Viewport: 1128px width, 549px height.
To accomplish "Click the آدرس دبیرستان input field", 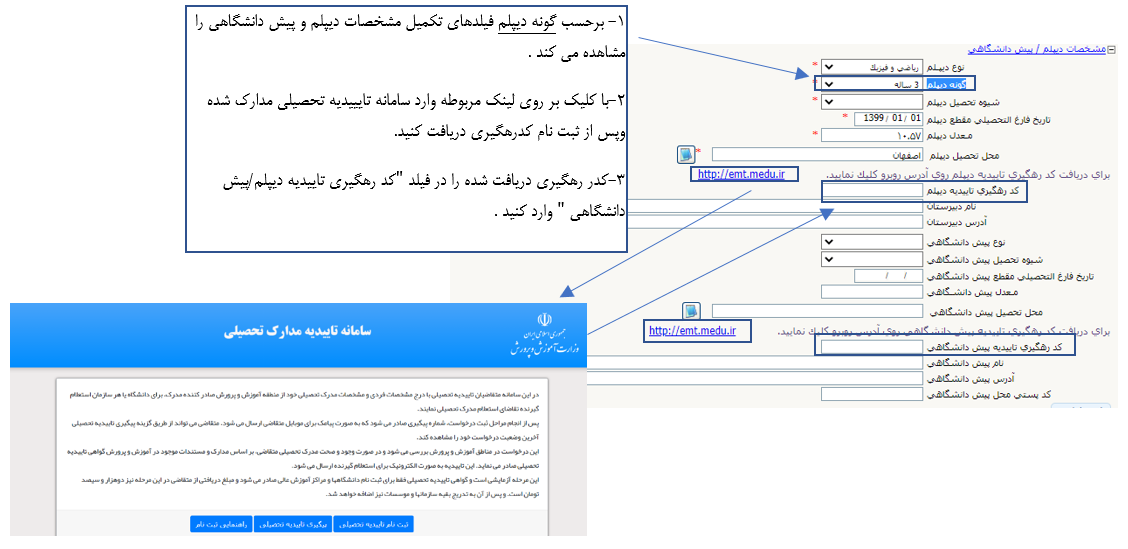I will click(775, 223).
